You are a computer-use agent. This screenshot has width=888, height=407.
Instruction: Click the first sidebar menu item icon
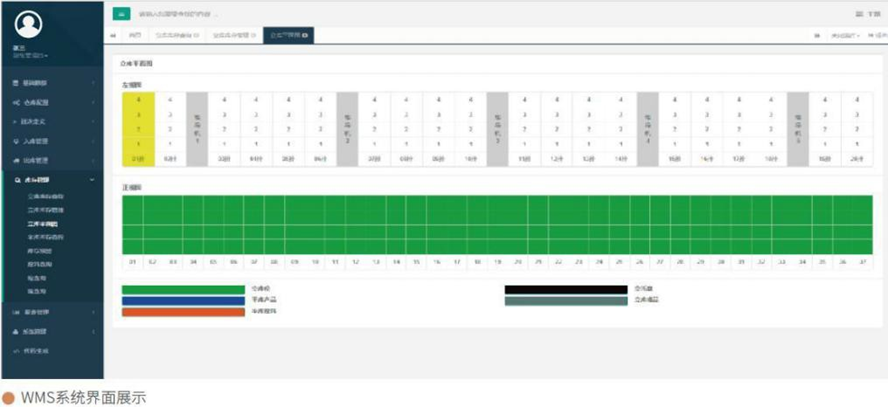pos(15,82)
